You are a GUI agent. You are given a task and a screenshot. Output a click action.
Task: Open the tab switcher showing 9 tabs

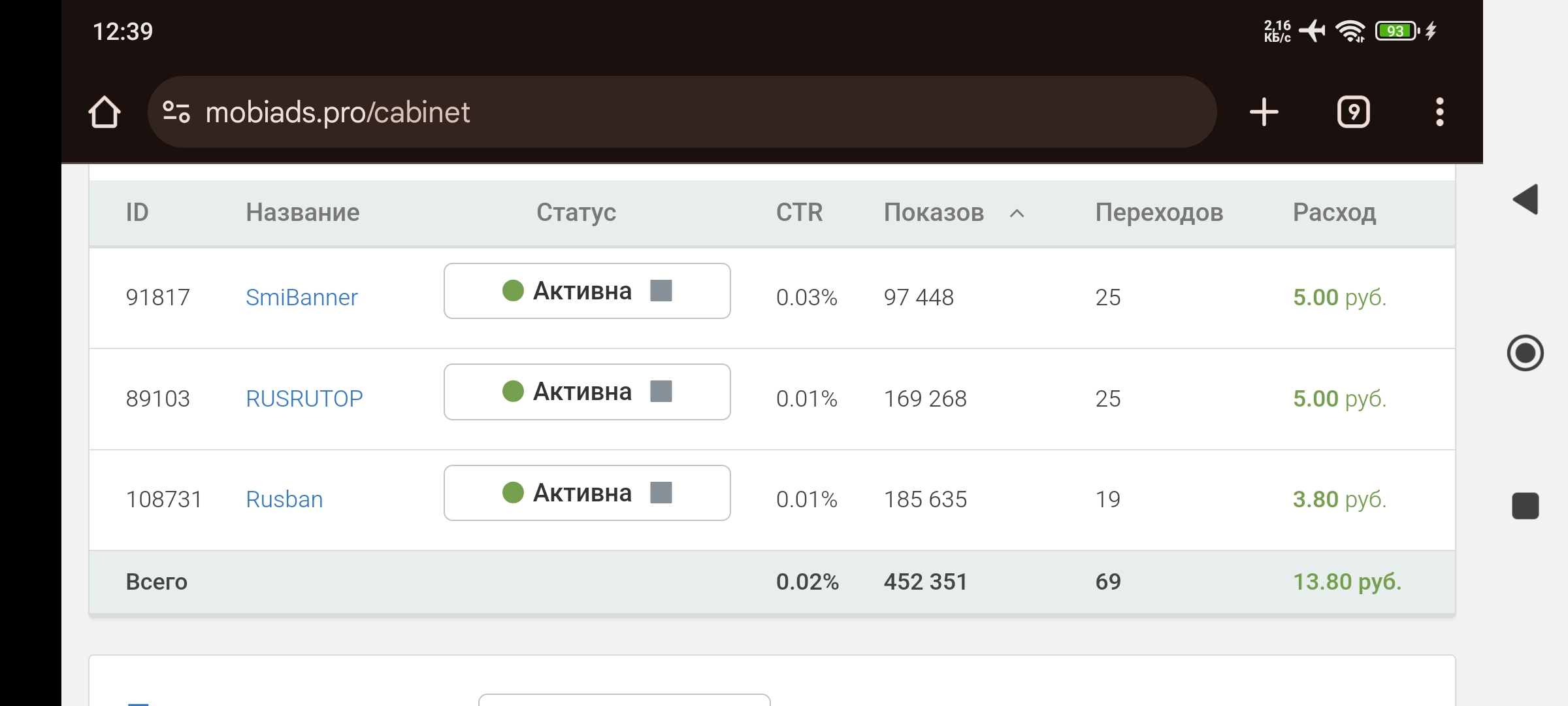[1353, 112]
